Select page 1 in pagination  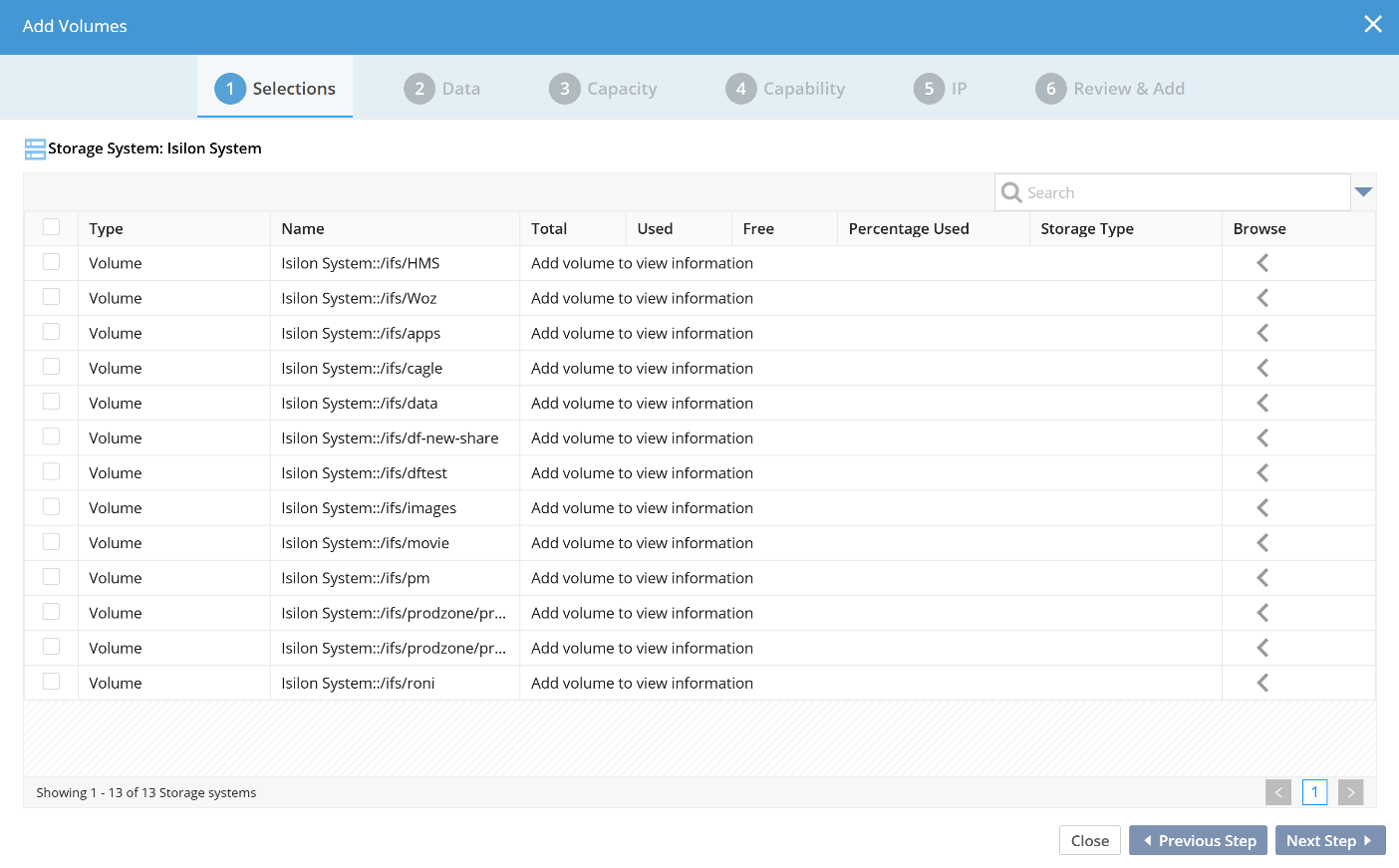(1315, 792)
